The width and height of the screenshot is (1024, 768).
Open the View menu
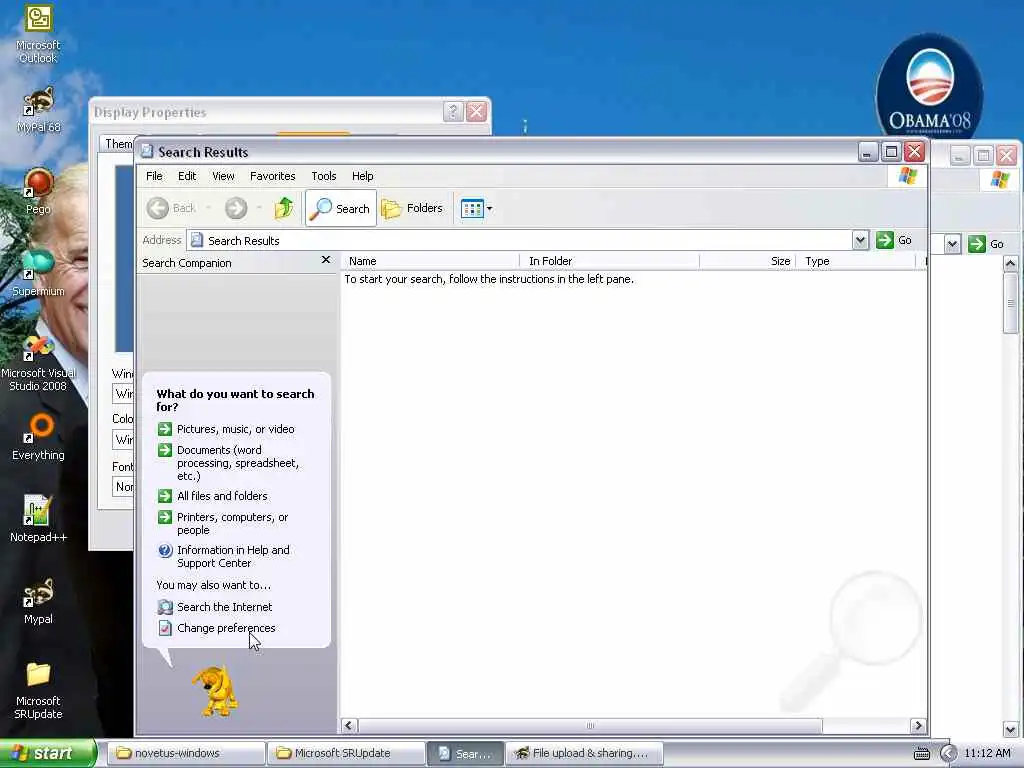(223, 176)
